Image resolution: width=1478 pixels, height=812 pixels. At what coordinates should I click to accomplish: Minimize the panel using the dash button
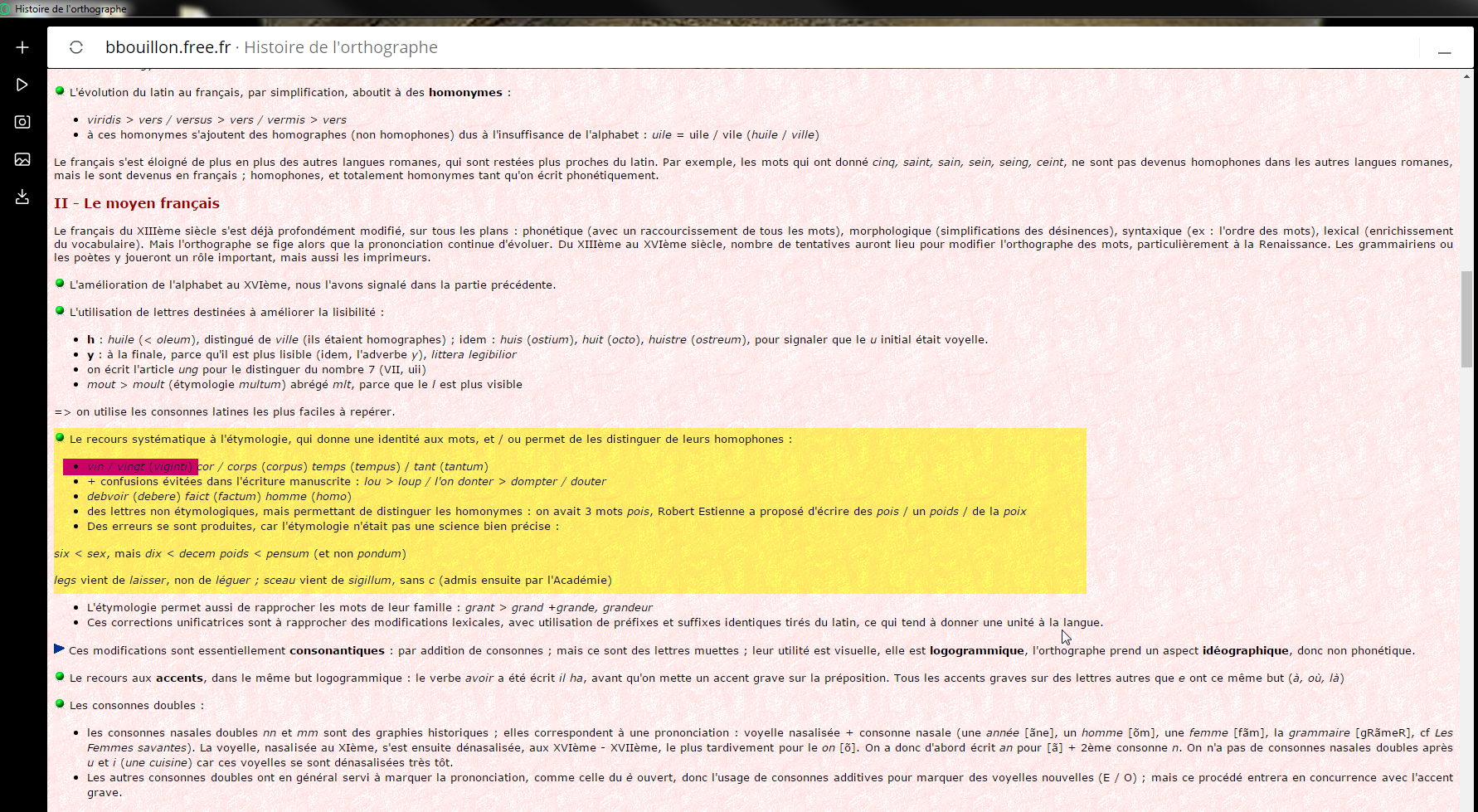tap(1444, 51)
